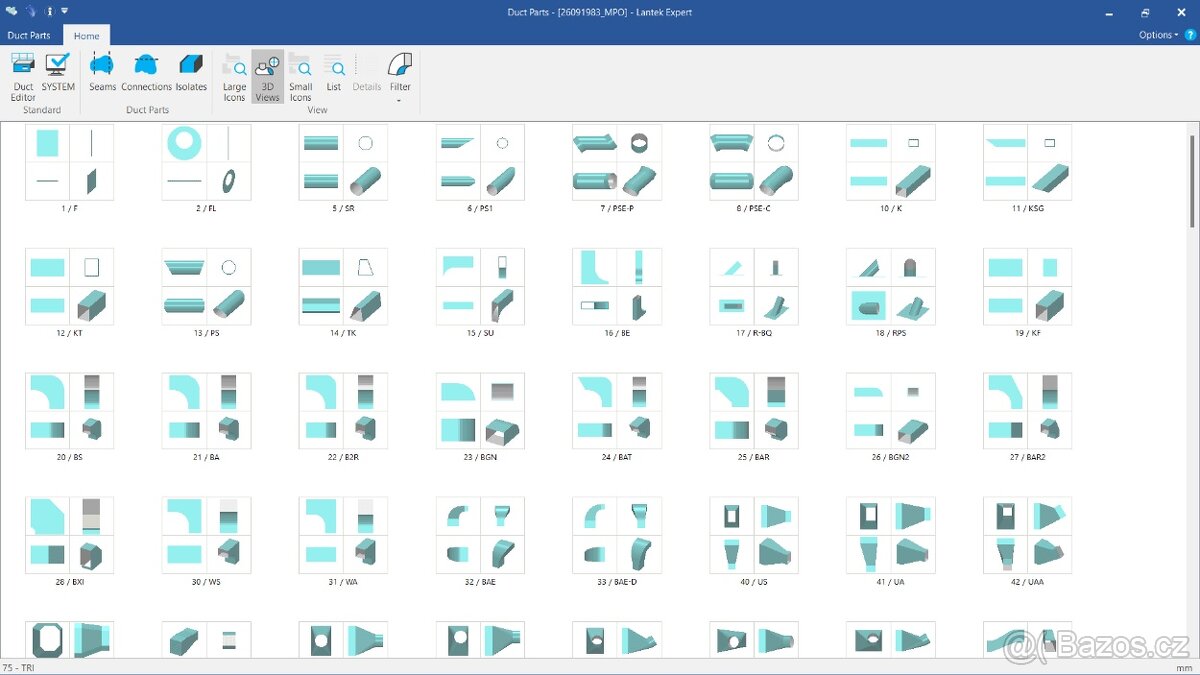The image size is (1200, 675).
Task: Expand the Filter dropdown
Action: [x=400, y=78]
